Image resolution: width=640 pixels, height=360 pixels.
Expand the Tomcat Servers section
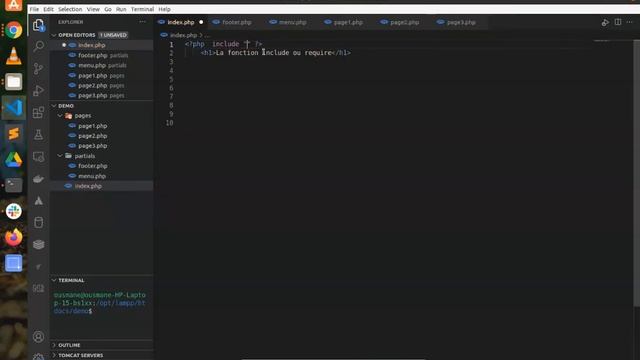[x=53, y=356]
